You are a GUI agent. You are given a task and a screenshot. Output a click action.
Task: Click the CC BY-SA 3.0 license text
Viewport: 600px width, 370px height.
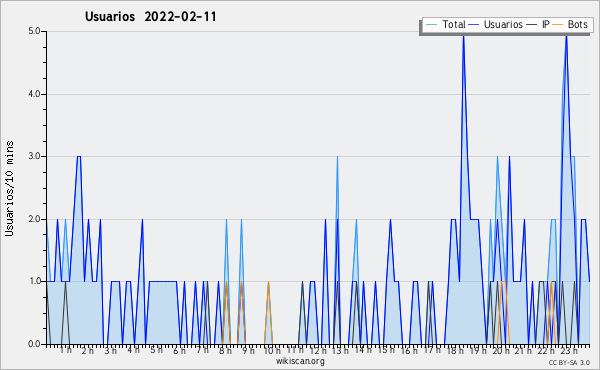tap(569, 362)
